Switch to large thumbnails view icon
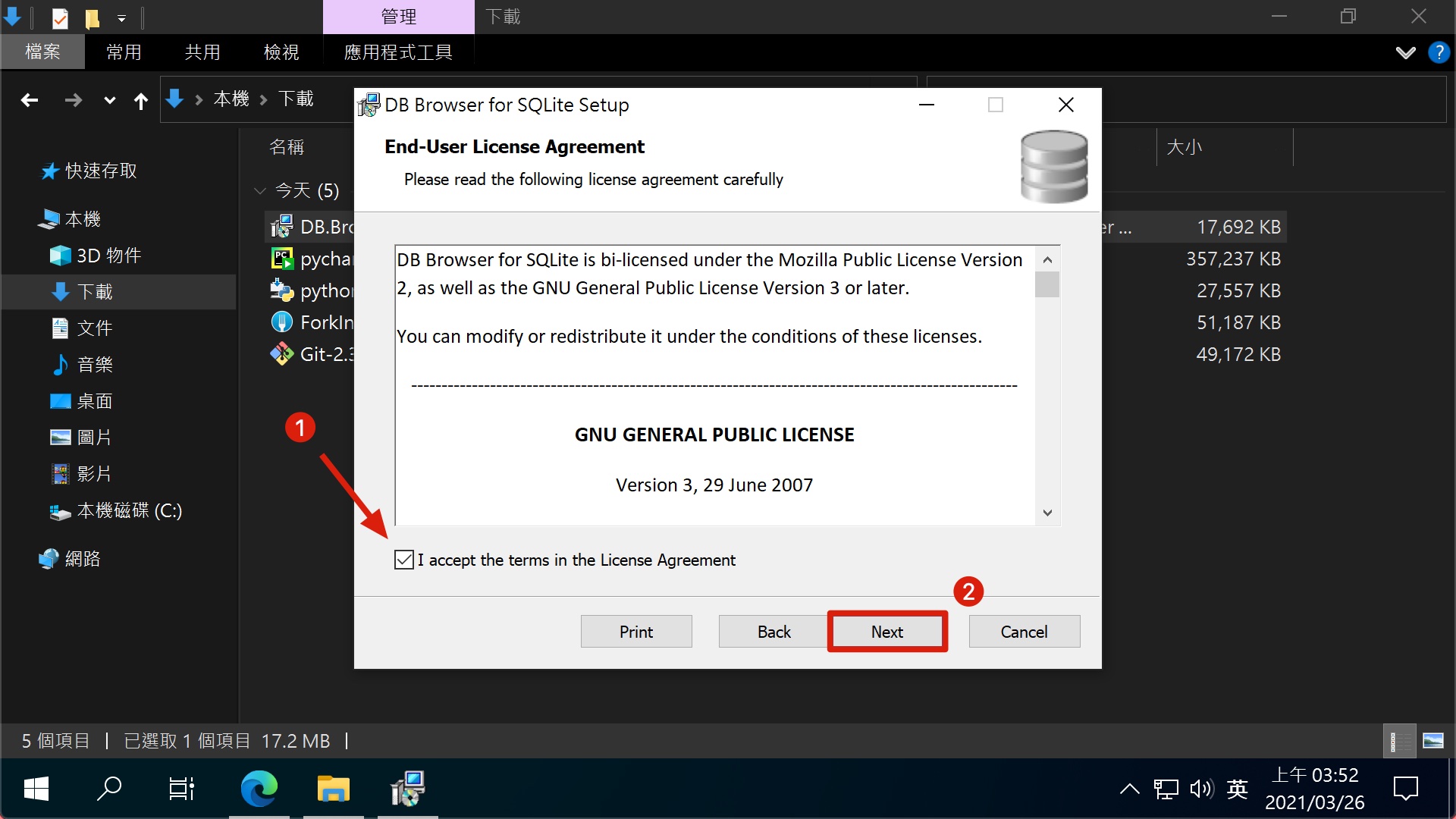The height and width of the screenshot is (819, 1456). point(1433,741)
